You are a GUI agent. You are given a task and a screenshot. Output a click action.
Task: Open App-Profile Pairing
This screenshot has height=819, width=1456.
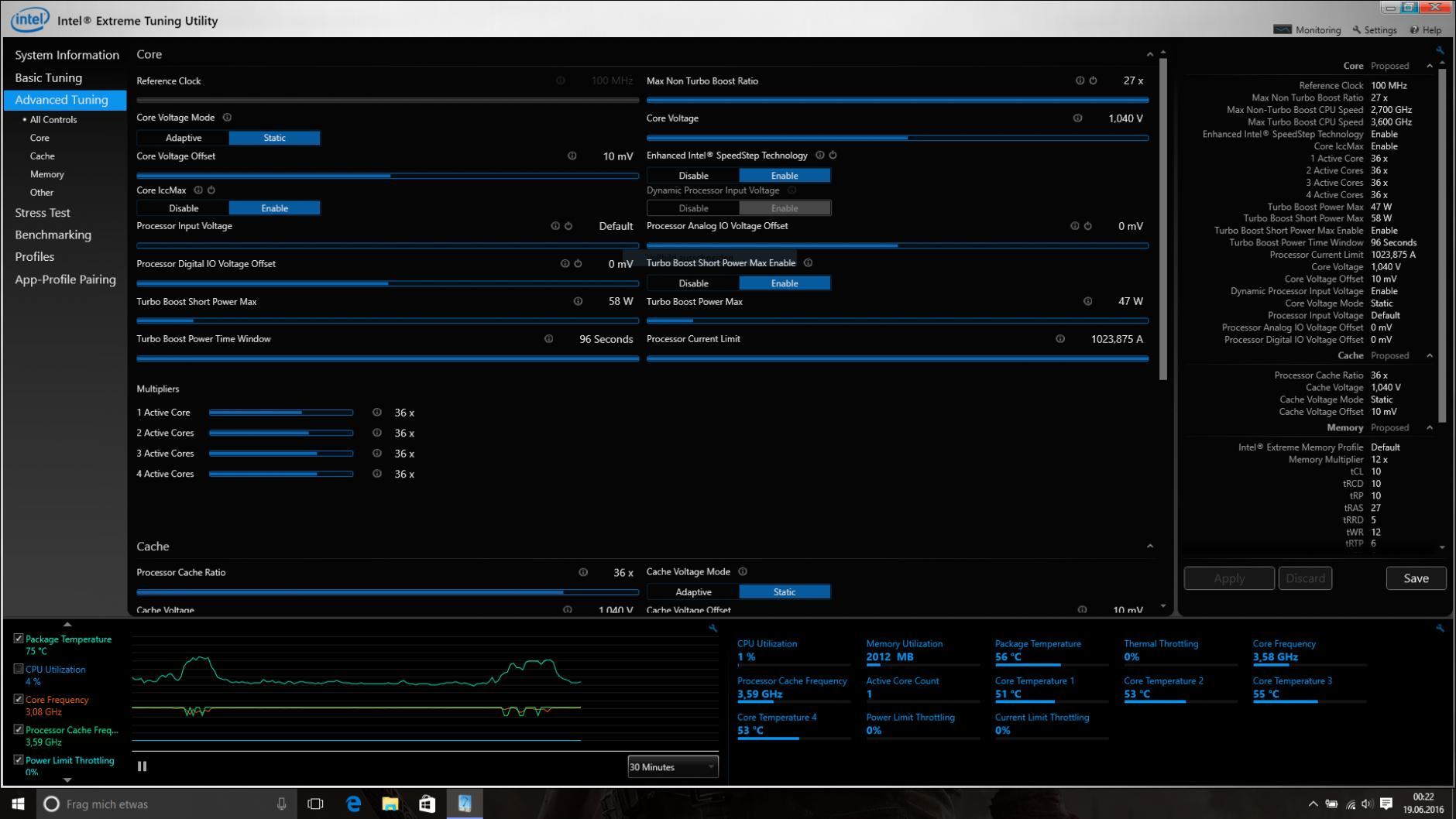65,279
